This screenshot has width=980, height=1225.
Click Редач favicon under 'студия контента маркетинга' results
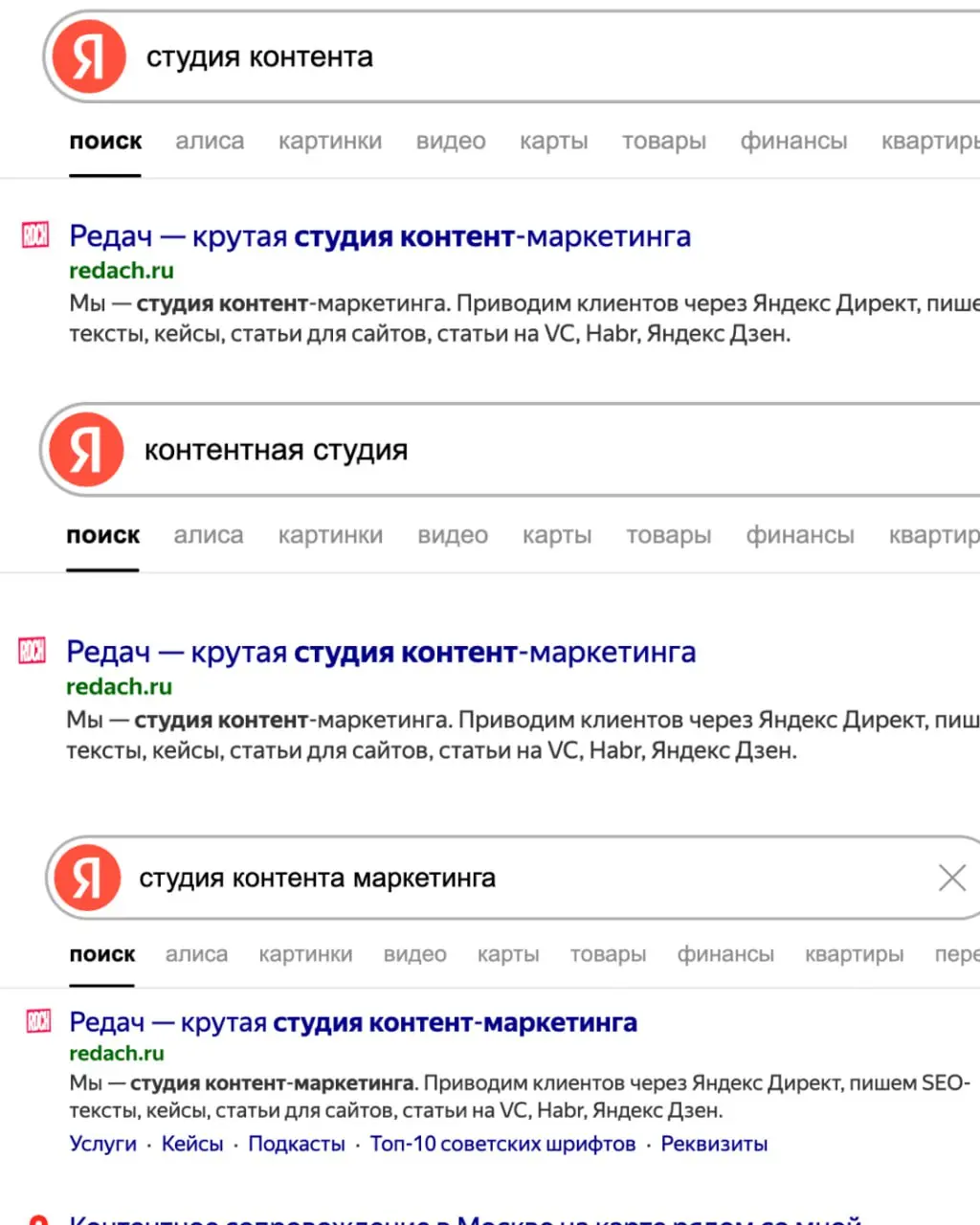[x=38, y=1021]
